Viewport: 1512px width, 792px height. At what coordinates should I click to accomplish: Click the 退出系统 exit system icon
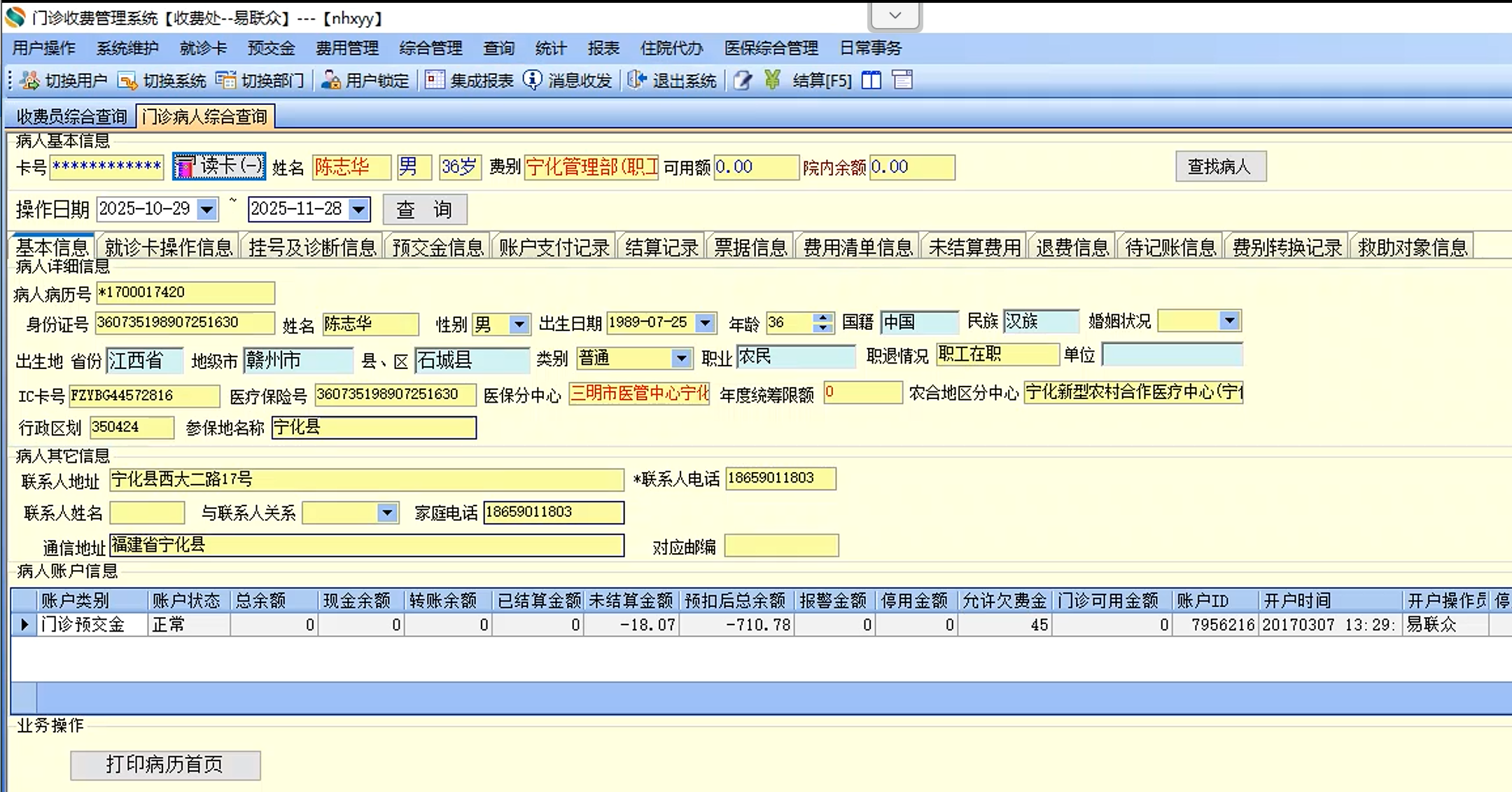click(x=637, y=81)
